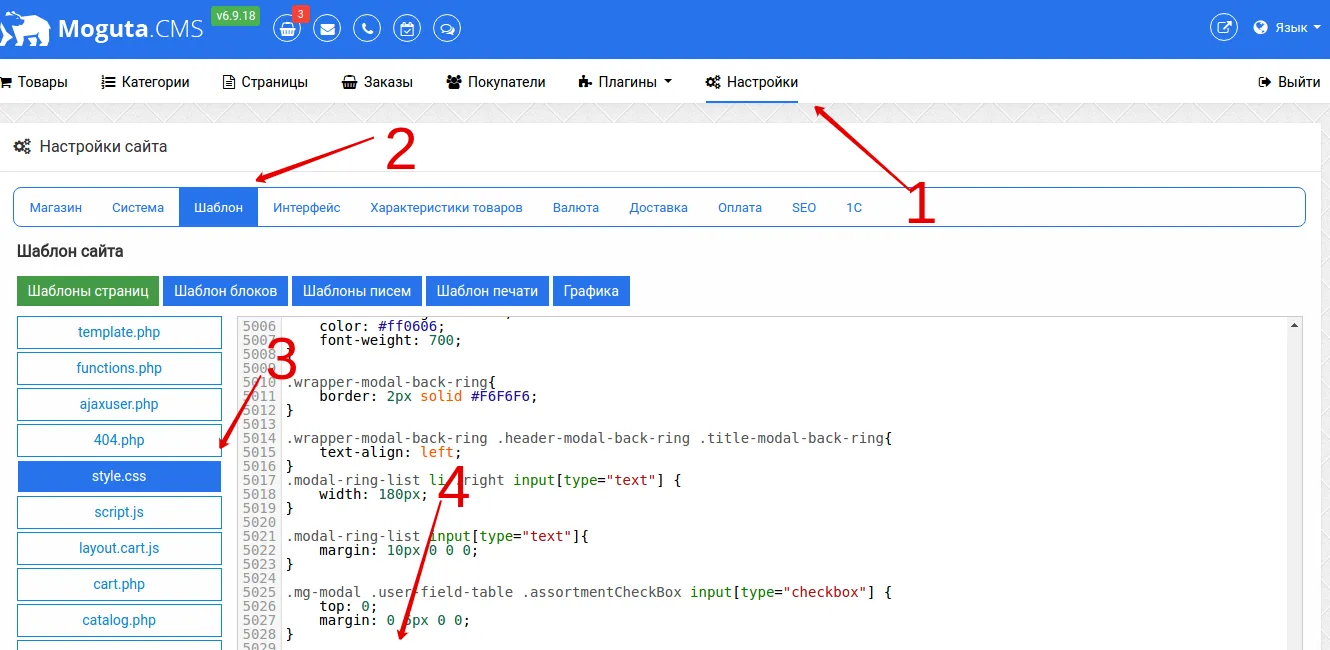Screen dimensions: 1330x650
Task: Open the chat comments icon
Action: [x=447, y=29]
